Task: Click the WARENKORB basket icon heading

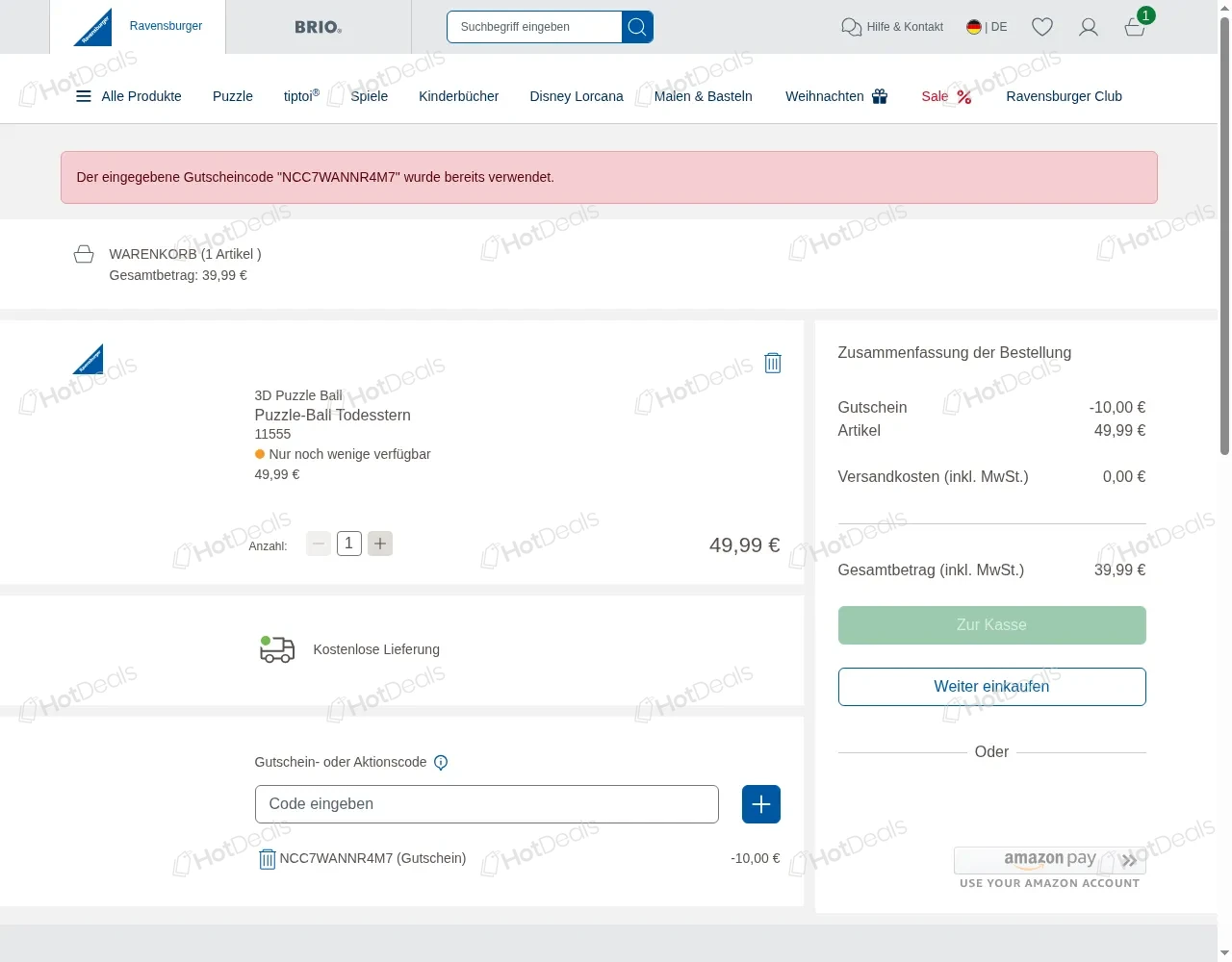Action: coord(84,254)
